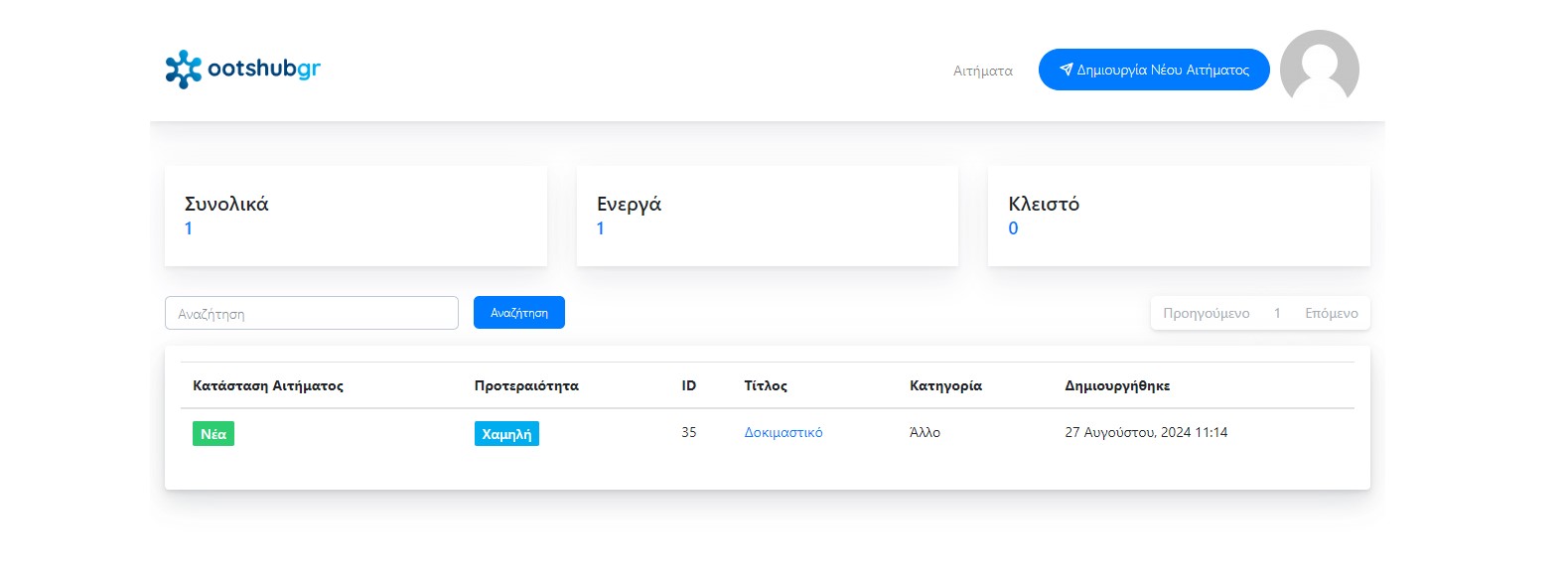This screenshot has height=588, width=1568.
Task: Go to Επόμενο page
Action: pyautogui.click(x=1331, y=313)
